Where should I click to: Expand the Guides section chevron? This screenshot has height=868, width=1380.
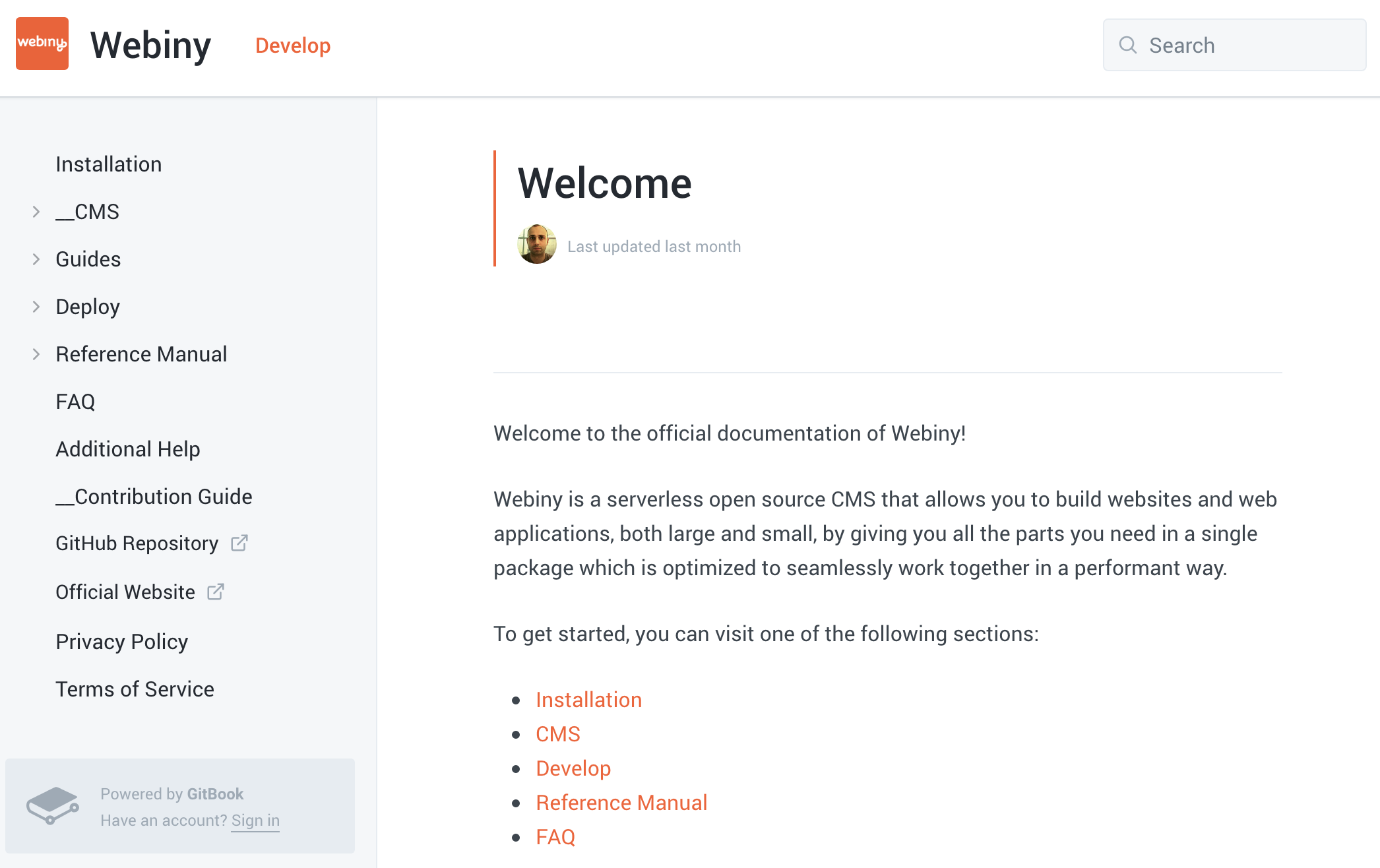click(36, 259)
